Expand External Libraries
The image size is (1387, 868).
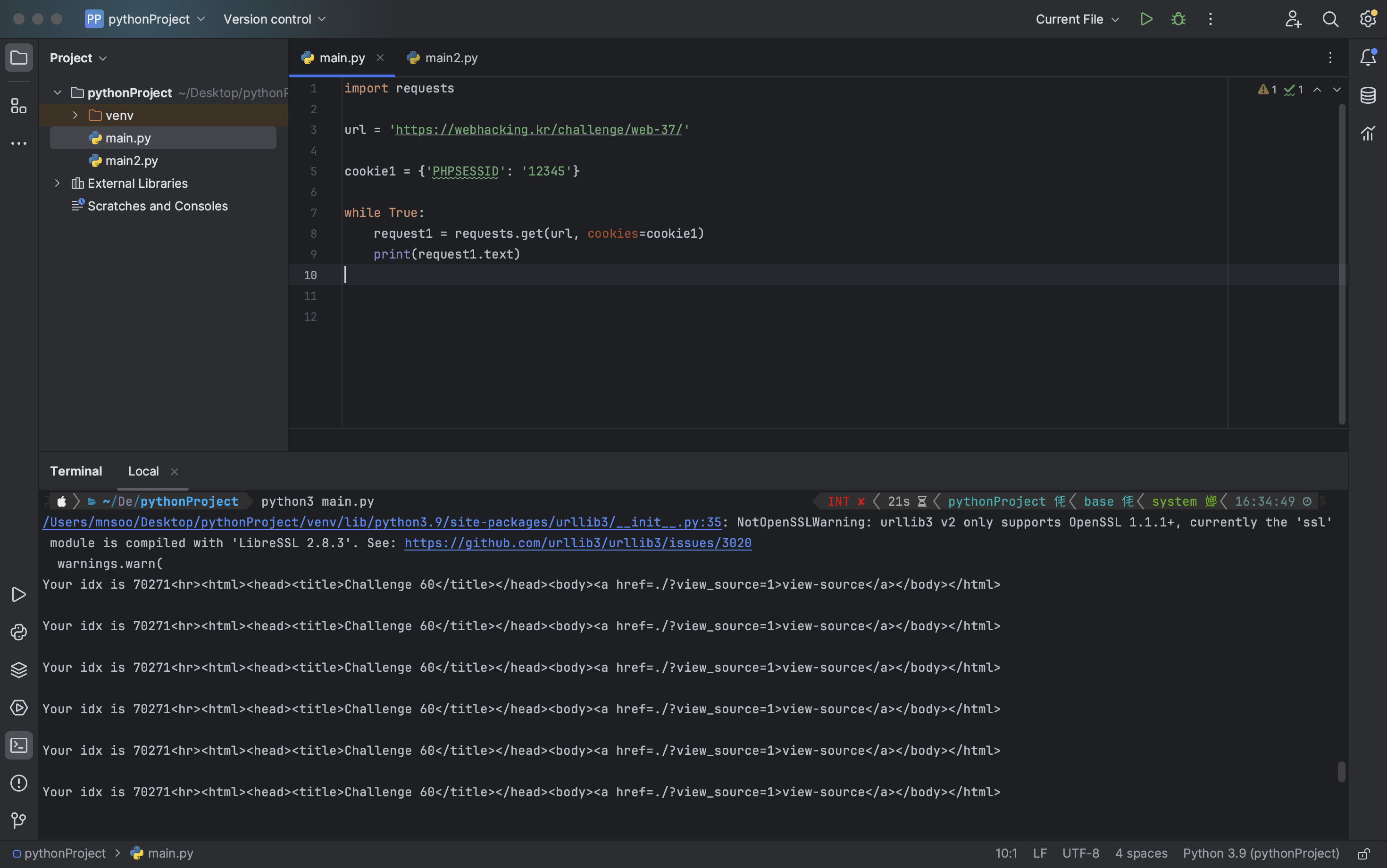(x=57, y=183)
